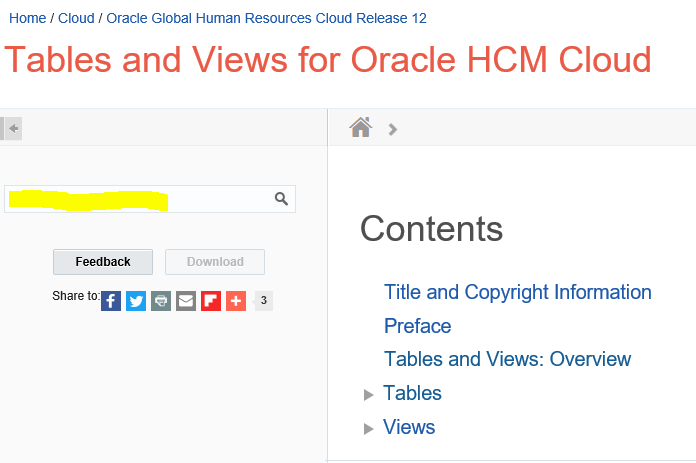Viewport: 696px width, 463px height.
Task: Open Oracle Global Human Resources Cloud Release 12 link
Action: (x=266, y=18)
